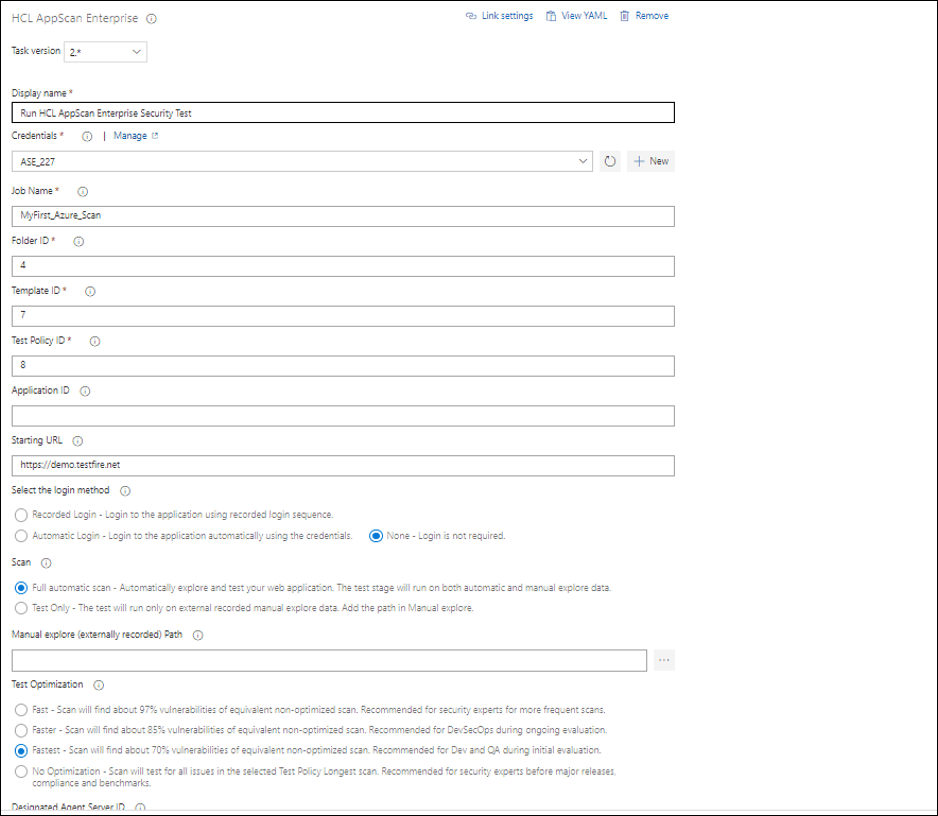Select Fast test optimization
Screen dimensions: 938x816
[22, 710]
